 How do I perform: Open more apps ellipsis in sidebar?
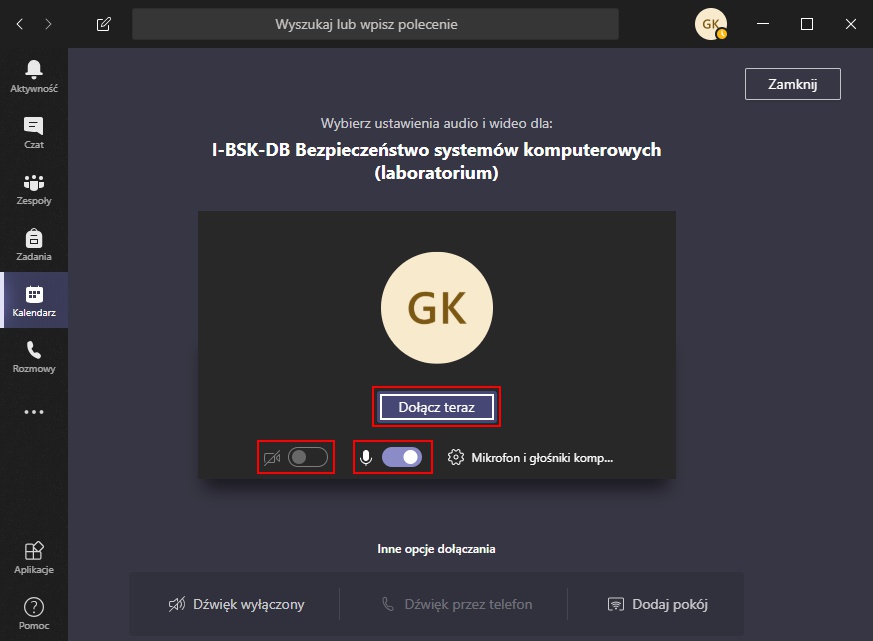coord(33,412)
